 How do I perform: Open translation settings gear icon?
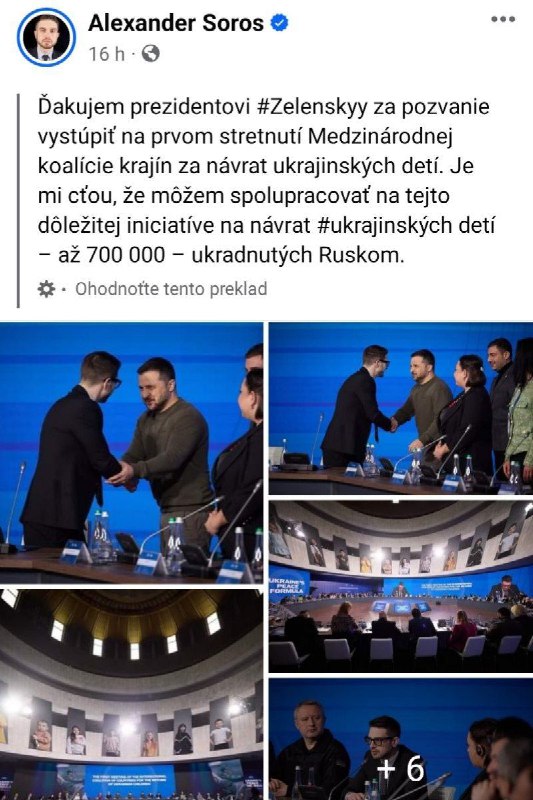click(46, 289)
